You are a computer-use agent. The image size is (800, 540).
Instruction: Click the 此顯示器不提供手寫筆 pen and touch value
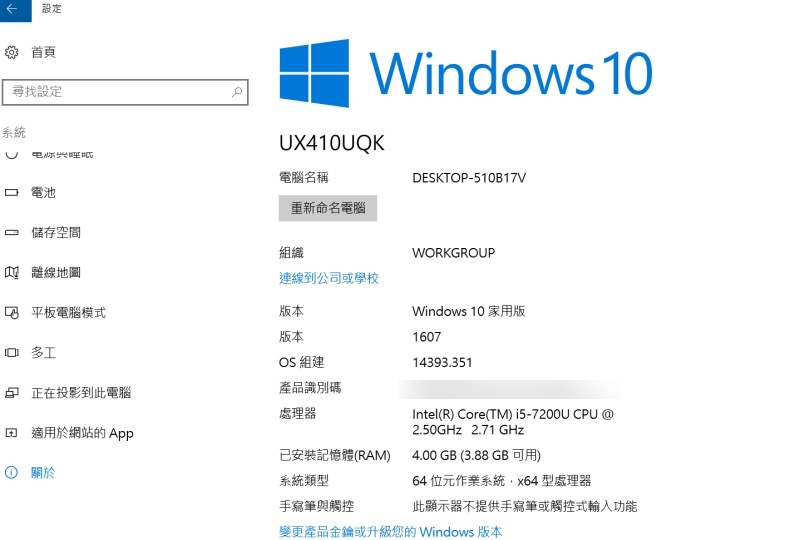pyautogui.click(x=525, y=506)
